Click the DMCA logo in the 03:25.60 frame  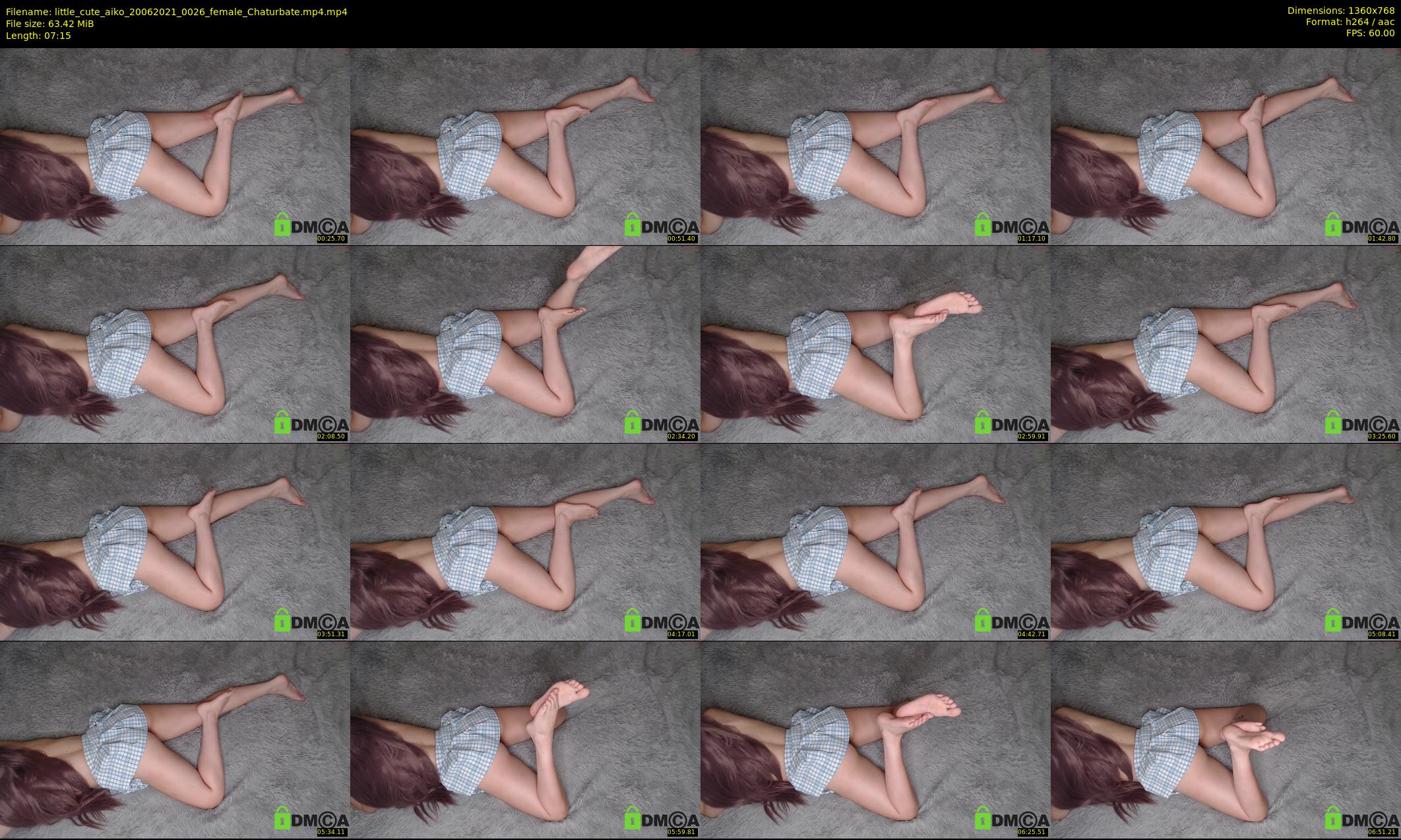coord(1362,424)
